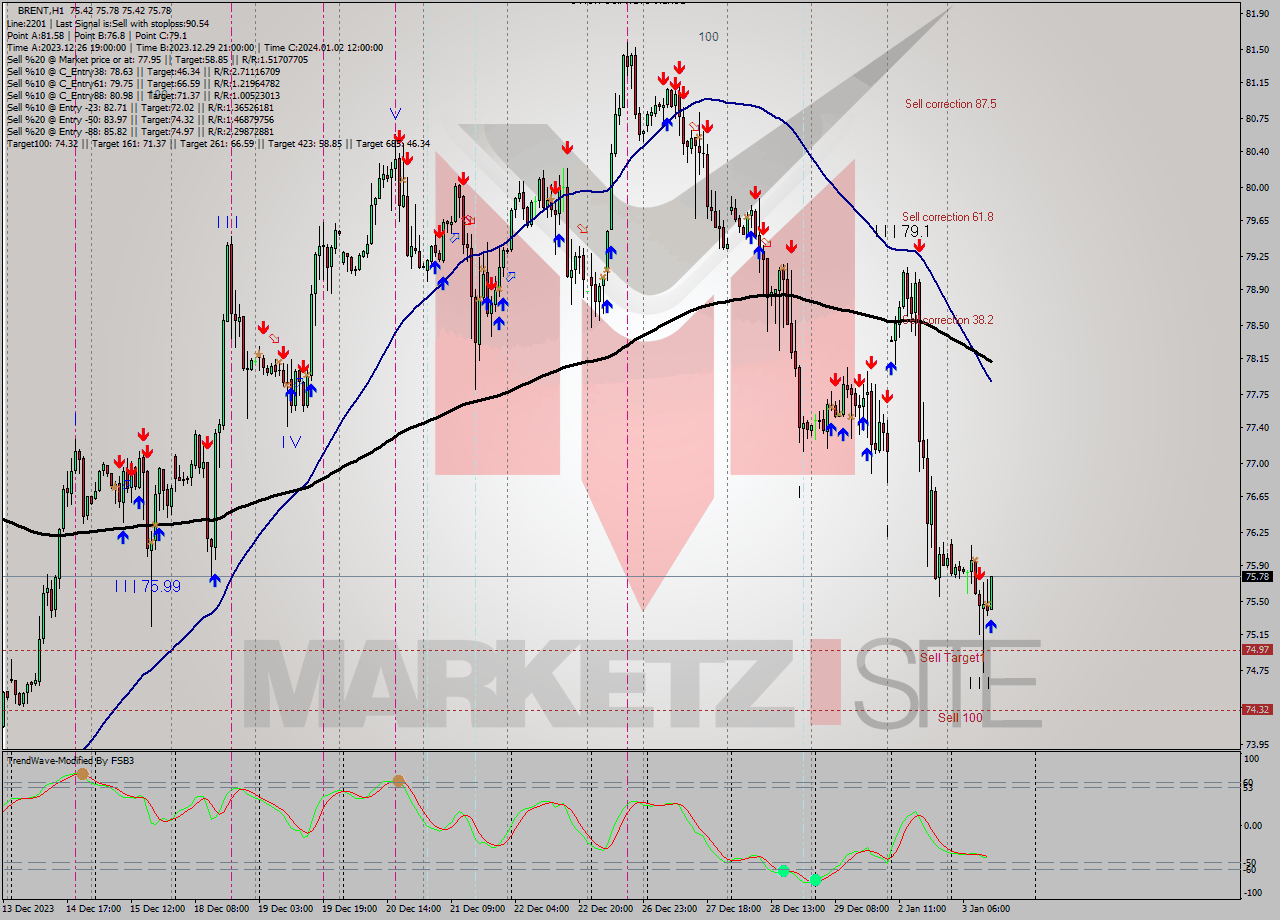Click the '18 Dec 08:00' time label
This screenshot has height=920, width=1280.
(221, 909)
